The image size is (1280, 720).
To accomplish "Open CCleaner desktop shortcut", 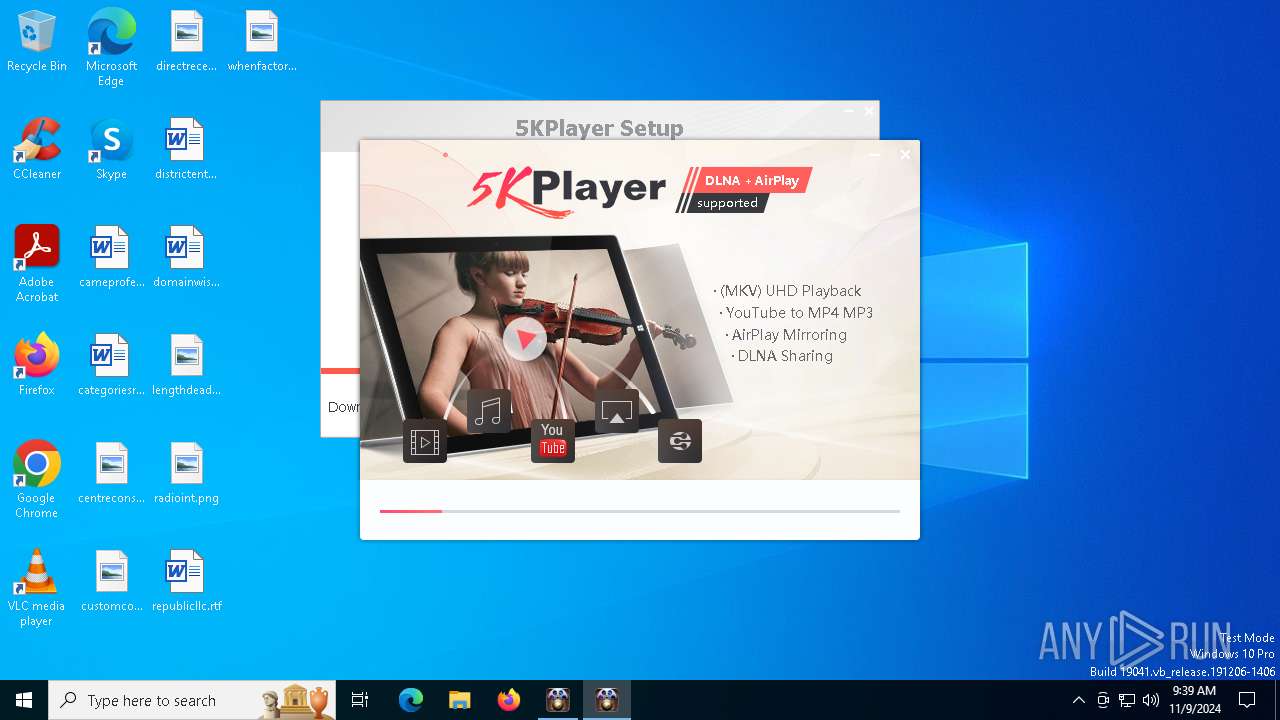I will pos(37,149).
